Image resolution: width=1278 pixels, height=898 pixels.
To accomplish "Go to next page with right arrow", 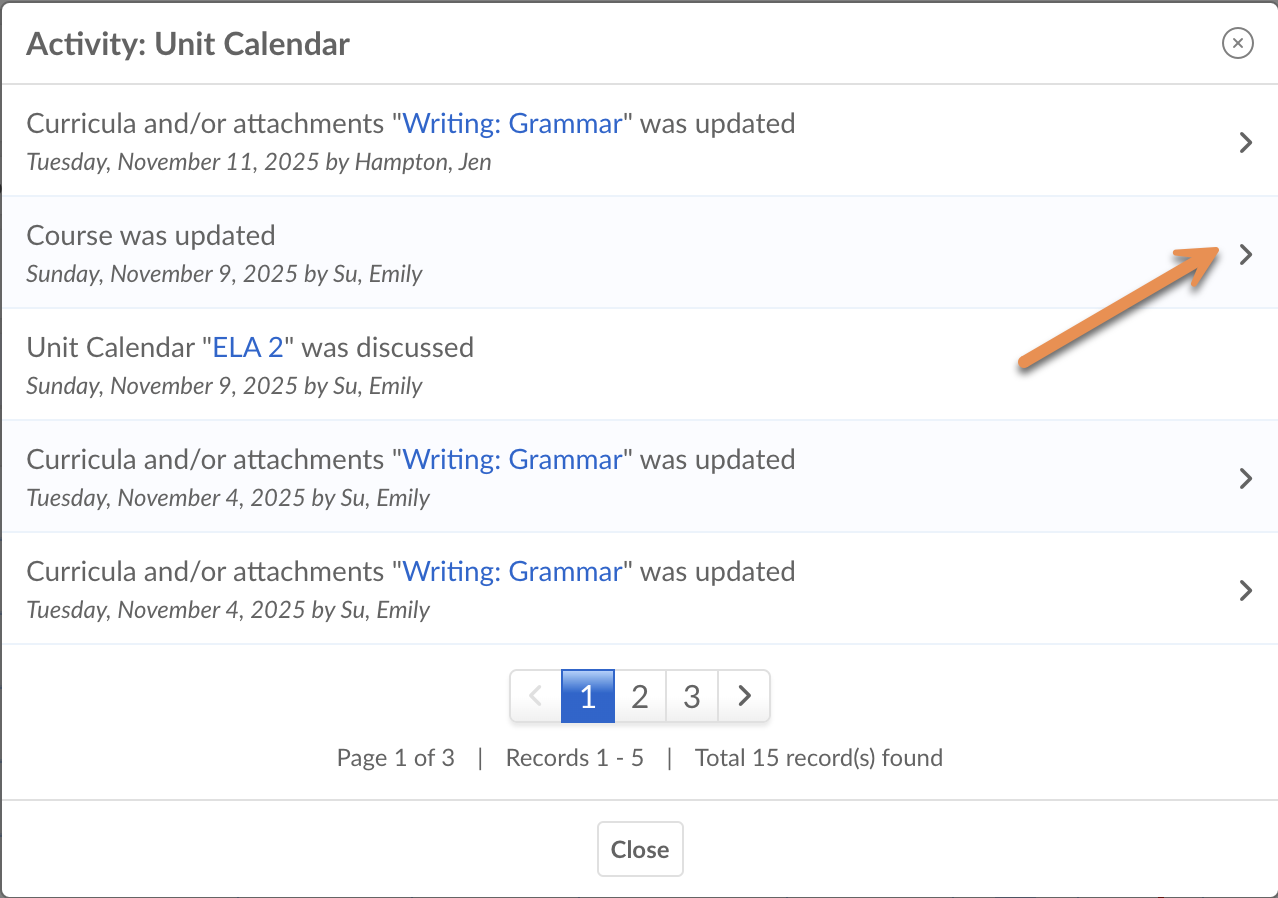I will click(744, 696).
